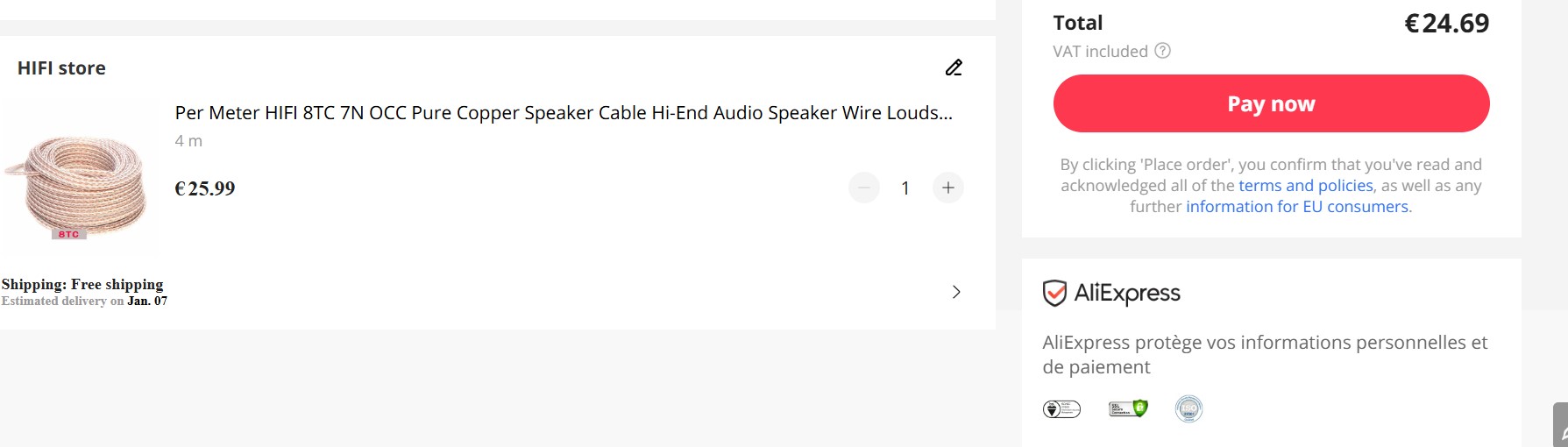
Task: Open the Per Meter HIFI 8TC product title
Action: click(563, 113)
